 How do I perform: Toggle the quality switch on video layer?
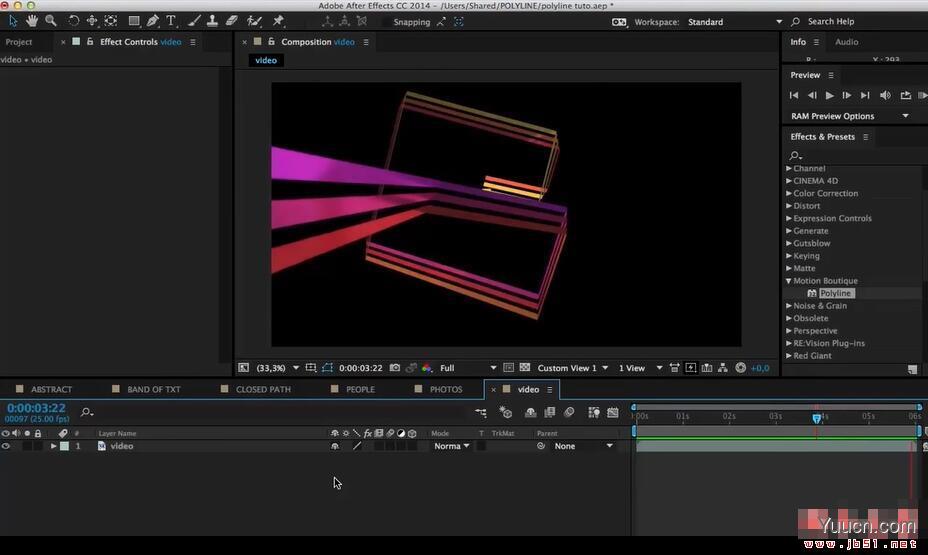click(x=357, y=446)
